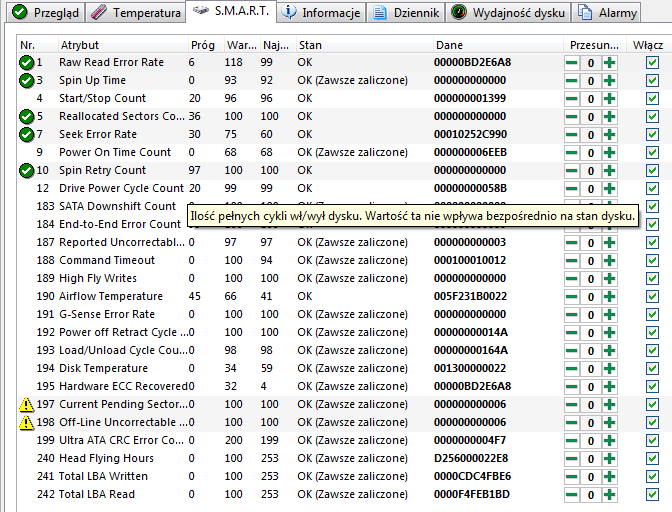This screenshot has height=512, width=672.
Task: Click warning icon of Current Pending Sector
Action: coord(27,404)
